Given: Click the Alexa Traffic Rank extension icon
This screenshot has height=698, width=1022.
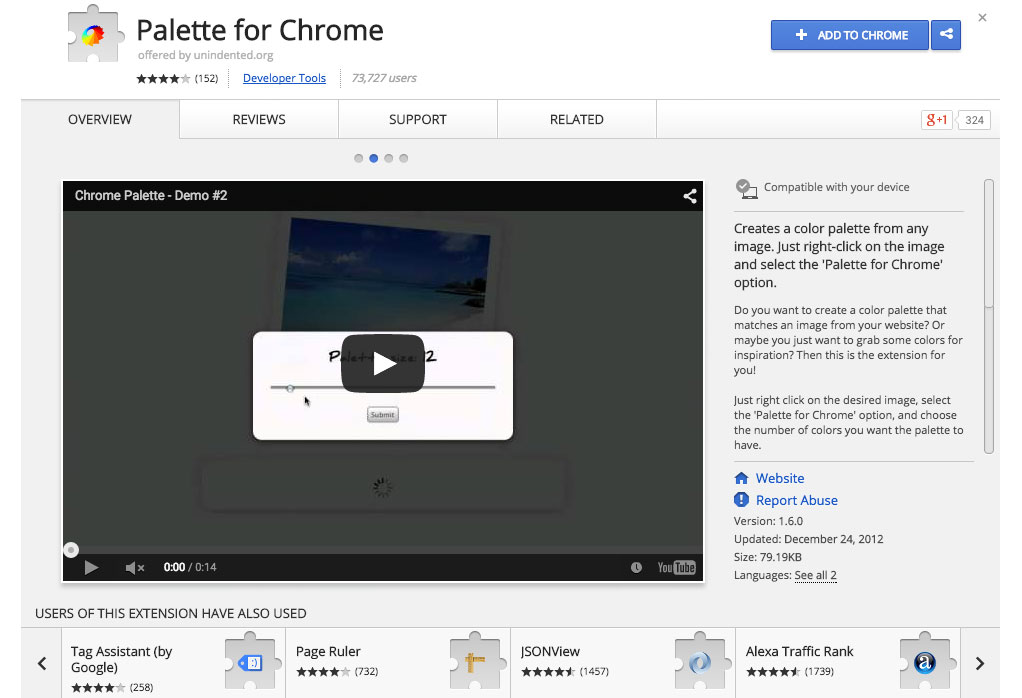Looking at the screenshot, I should coord(925,661).
